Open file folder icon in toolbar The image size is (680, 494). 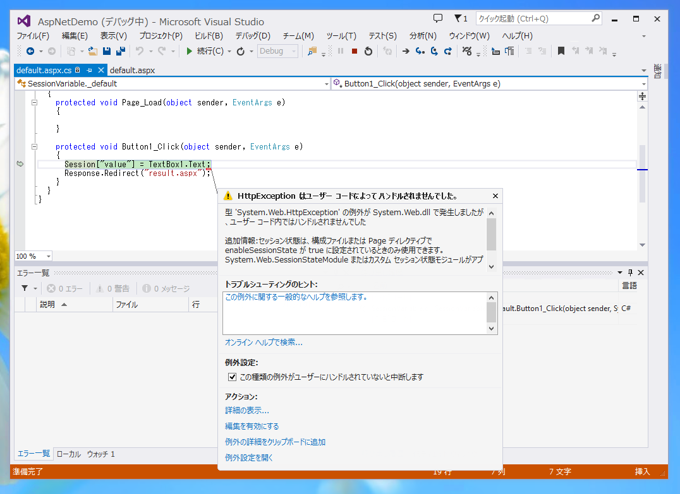(x=93, y=51)
